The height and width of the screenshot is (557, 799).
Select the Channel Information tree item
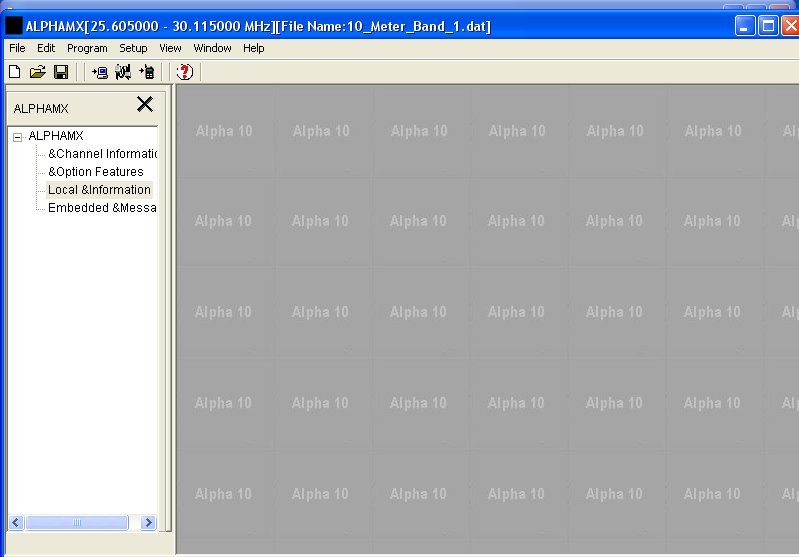click(x=102, y=154)
